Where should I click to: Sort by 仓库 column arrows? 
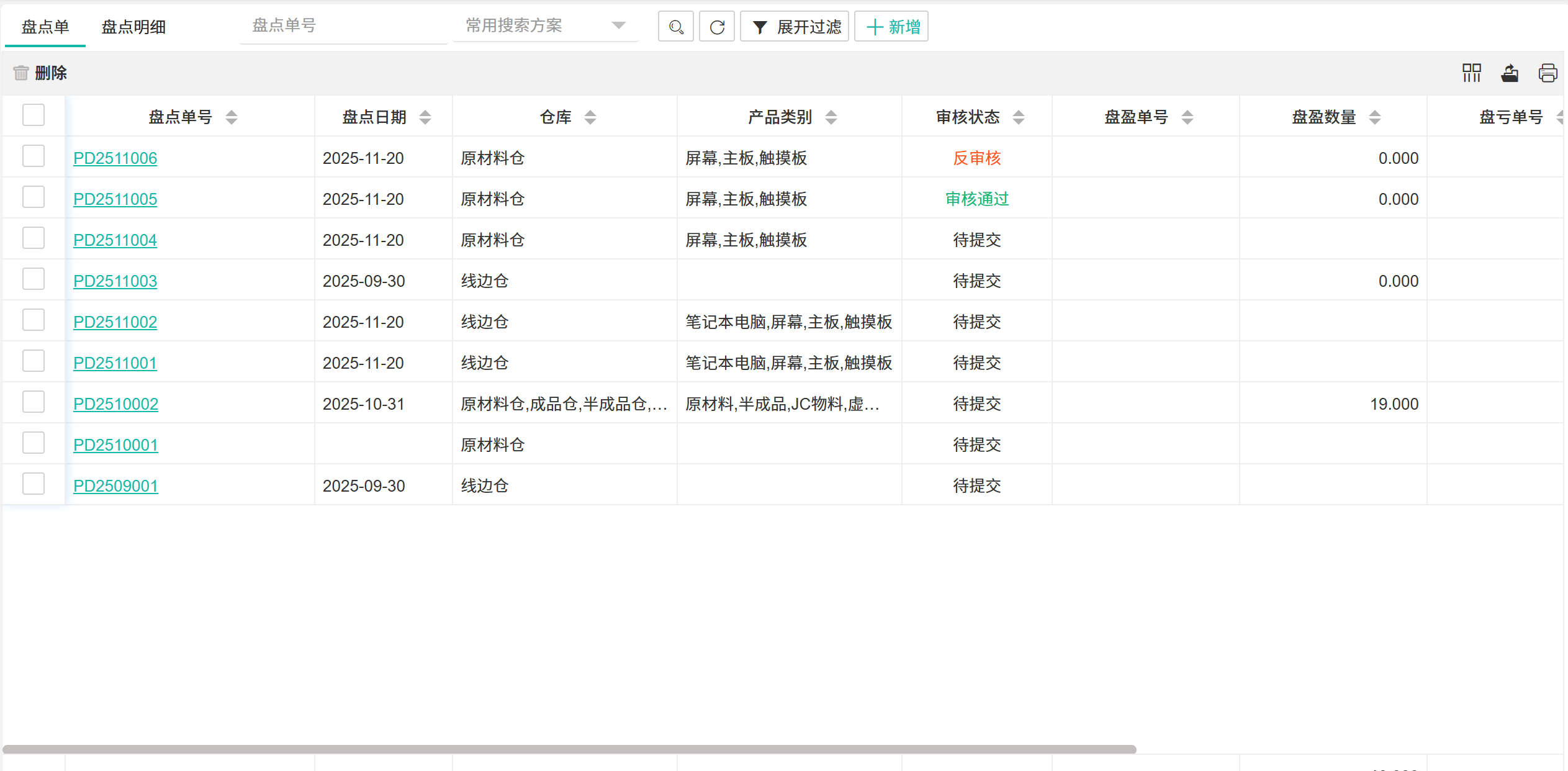click(x=590, y=117)
